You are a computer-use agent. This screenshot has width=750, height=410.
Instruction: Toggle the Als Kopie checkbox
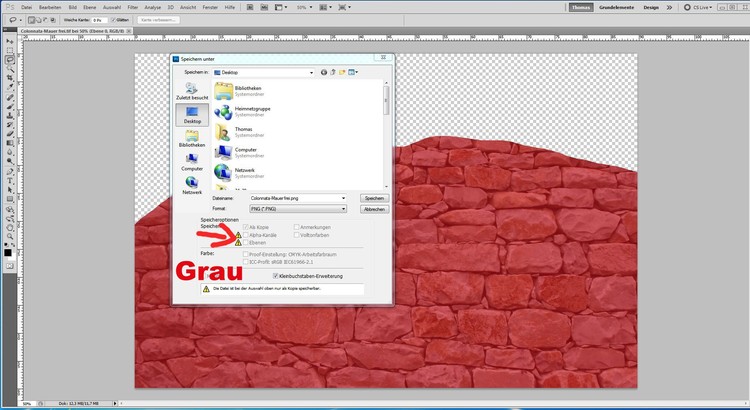pyautogui.click(x=246, y=227)
